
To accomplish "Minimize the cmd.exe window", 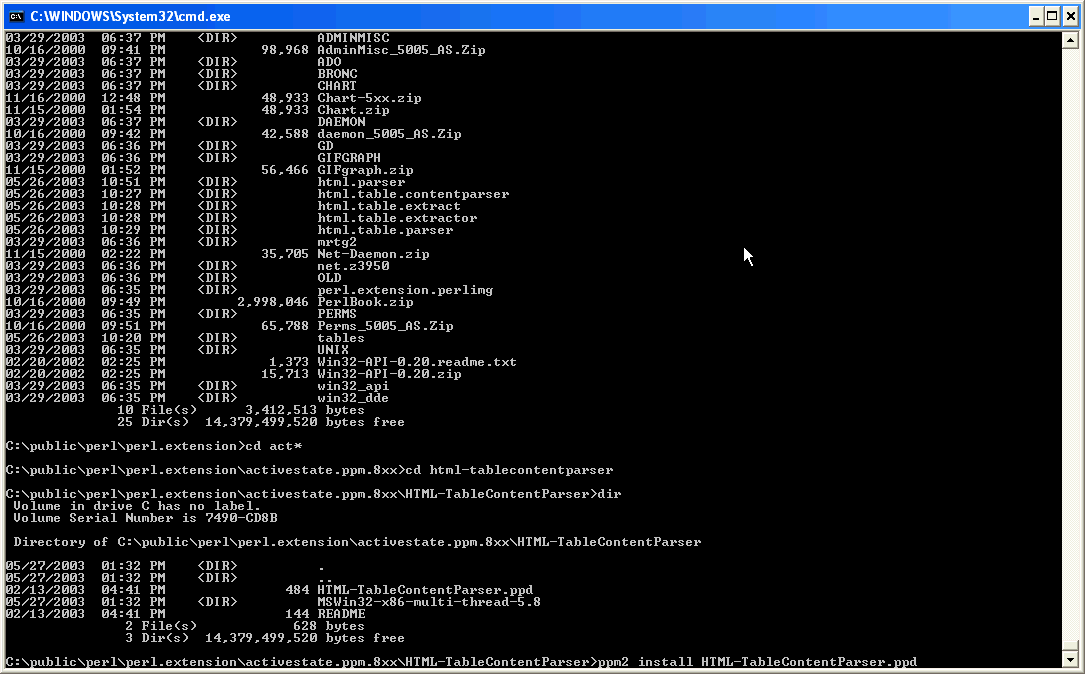I will pyautogui.click(x=1033, y=16).
